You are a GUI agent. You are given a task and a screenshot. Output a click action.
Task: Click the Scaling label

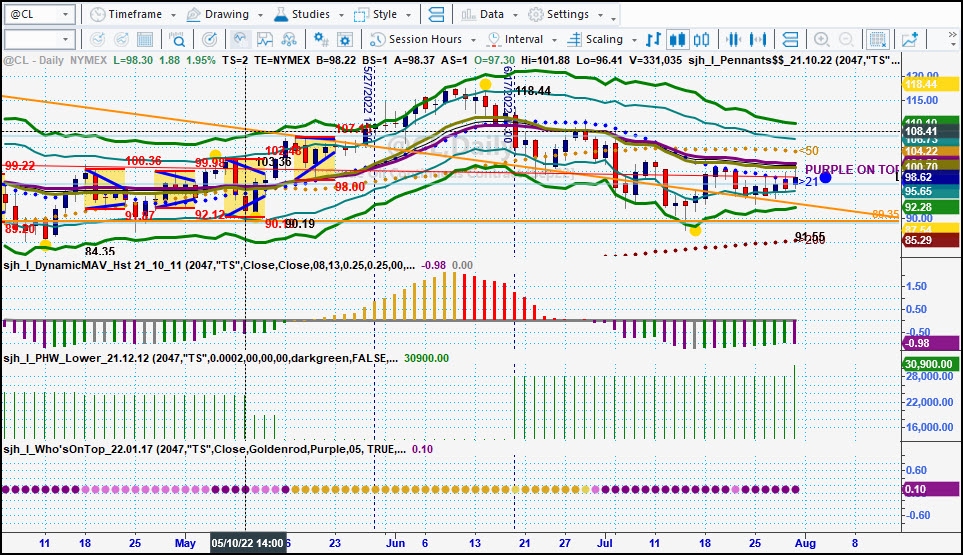604,39
